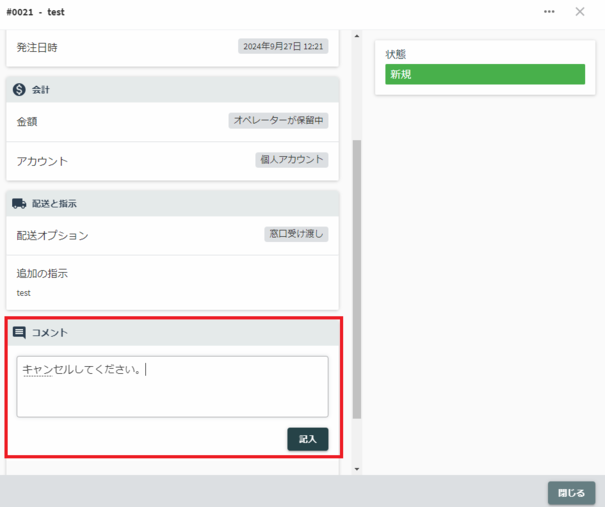Click the 個人アカウント badge
Screen dimensions: 605x507
292,159
